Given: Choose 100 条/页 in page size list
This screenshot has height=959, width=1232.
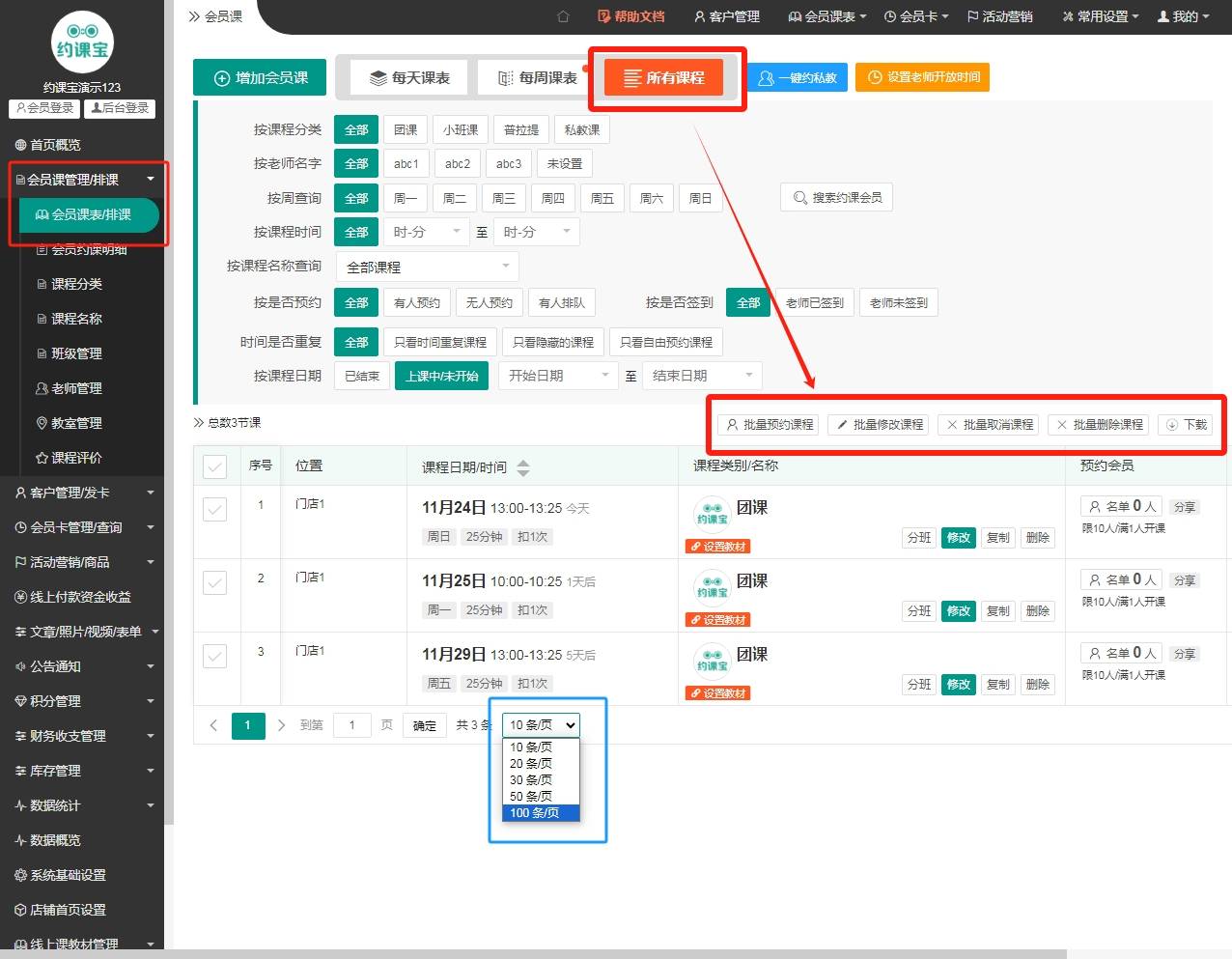Looking at the screenshot, I should [541, 813].
